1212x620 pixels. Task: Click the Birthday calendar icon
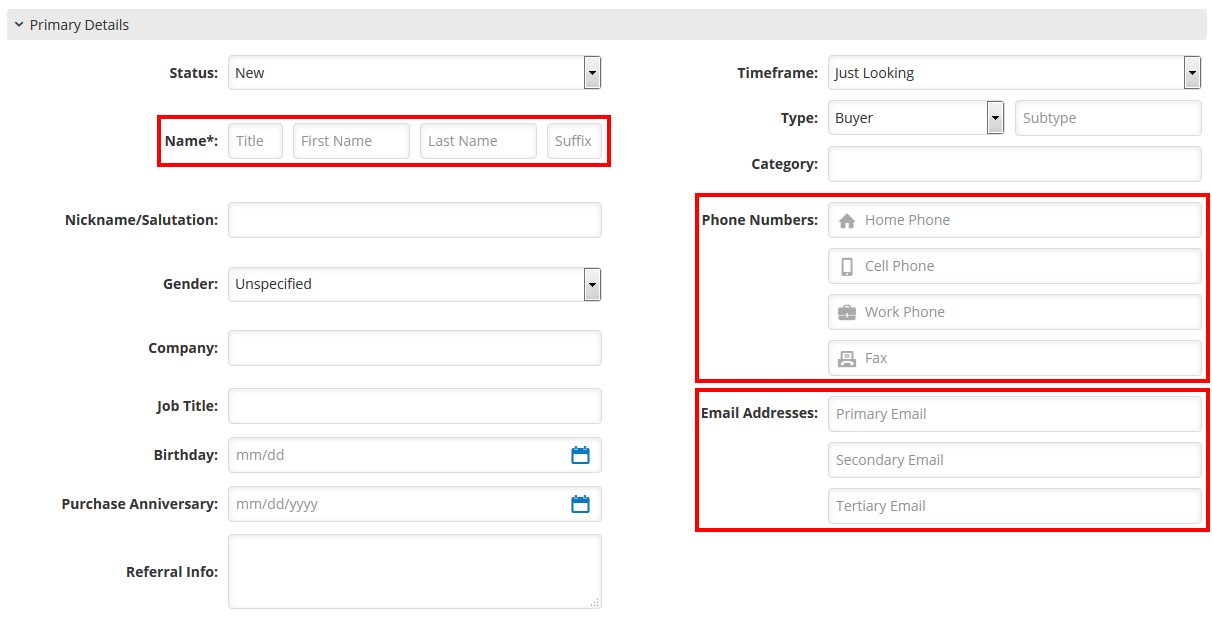click(580, 455)
